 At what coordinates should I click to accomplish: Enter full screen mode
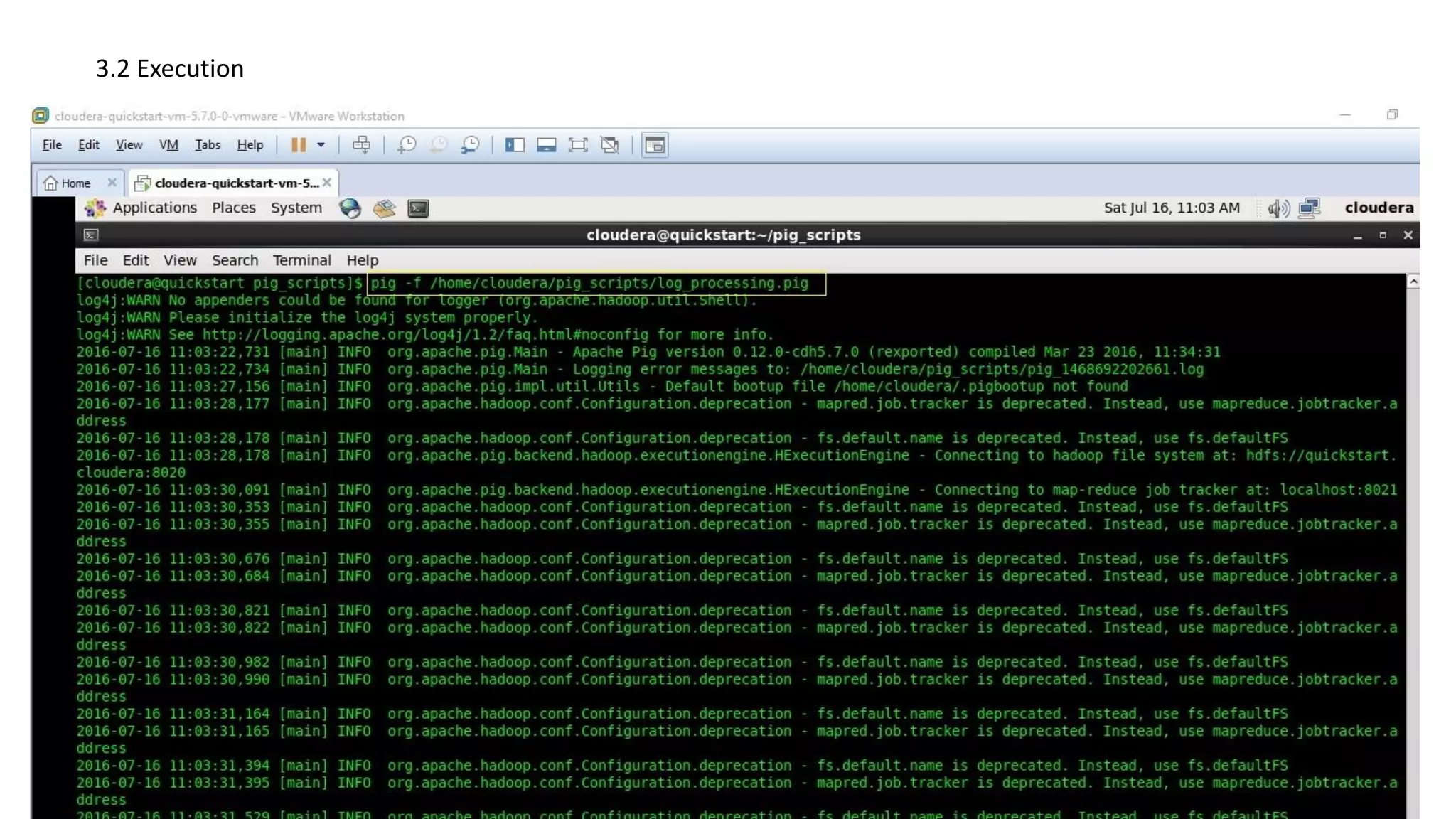click(578, 145)
